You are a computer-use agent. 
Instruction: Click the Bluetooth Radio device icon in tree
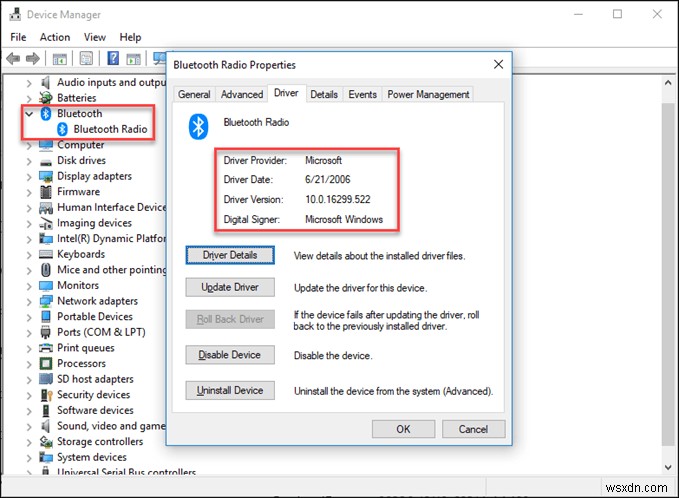coord(62,129)
